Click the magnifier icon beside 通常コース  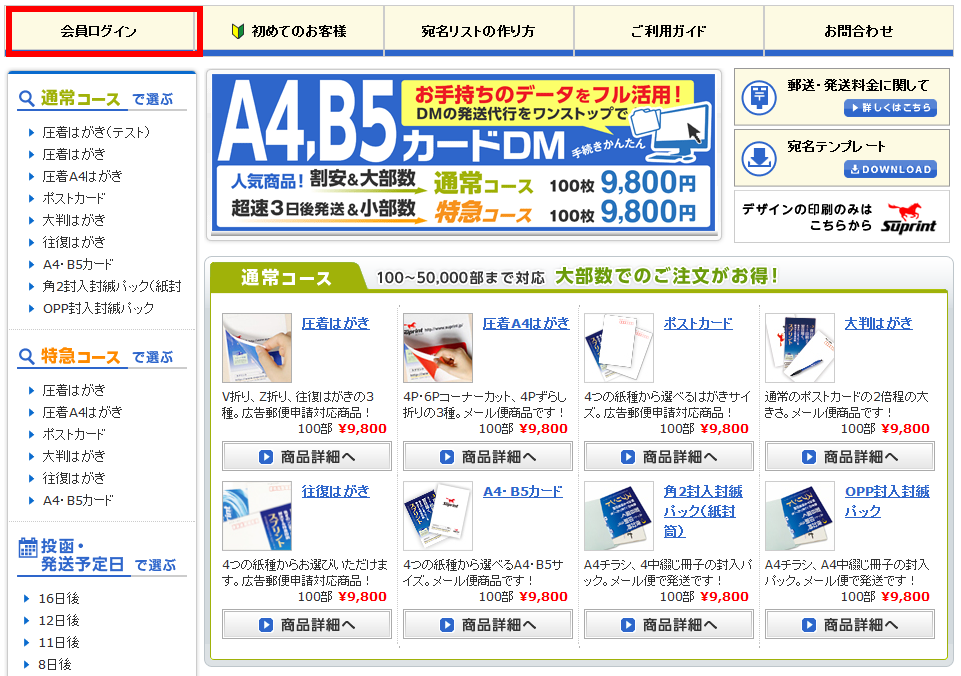(x=27, y=98)
